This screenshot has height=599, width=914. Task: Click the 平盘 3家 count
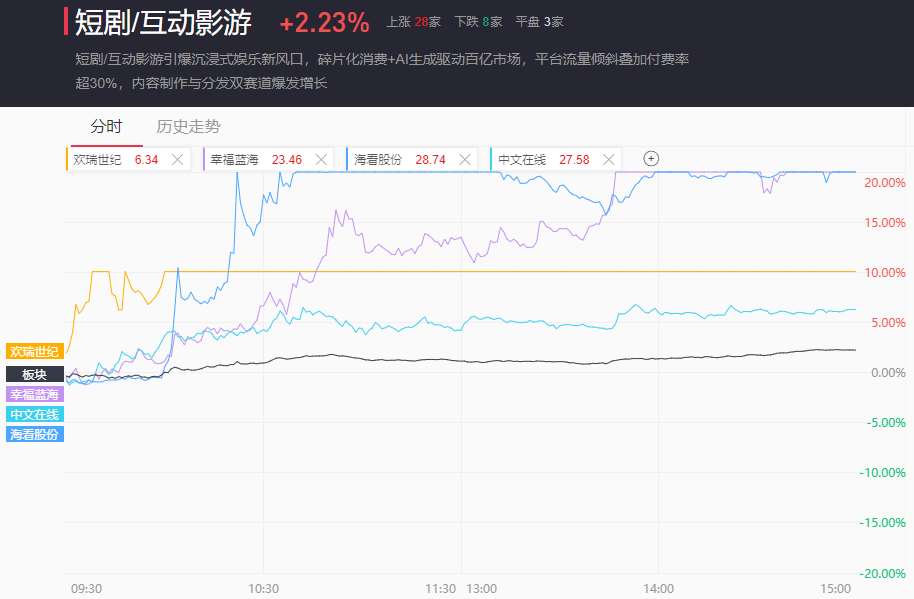539,21
